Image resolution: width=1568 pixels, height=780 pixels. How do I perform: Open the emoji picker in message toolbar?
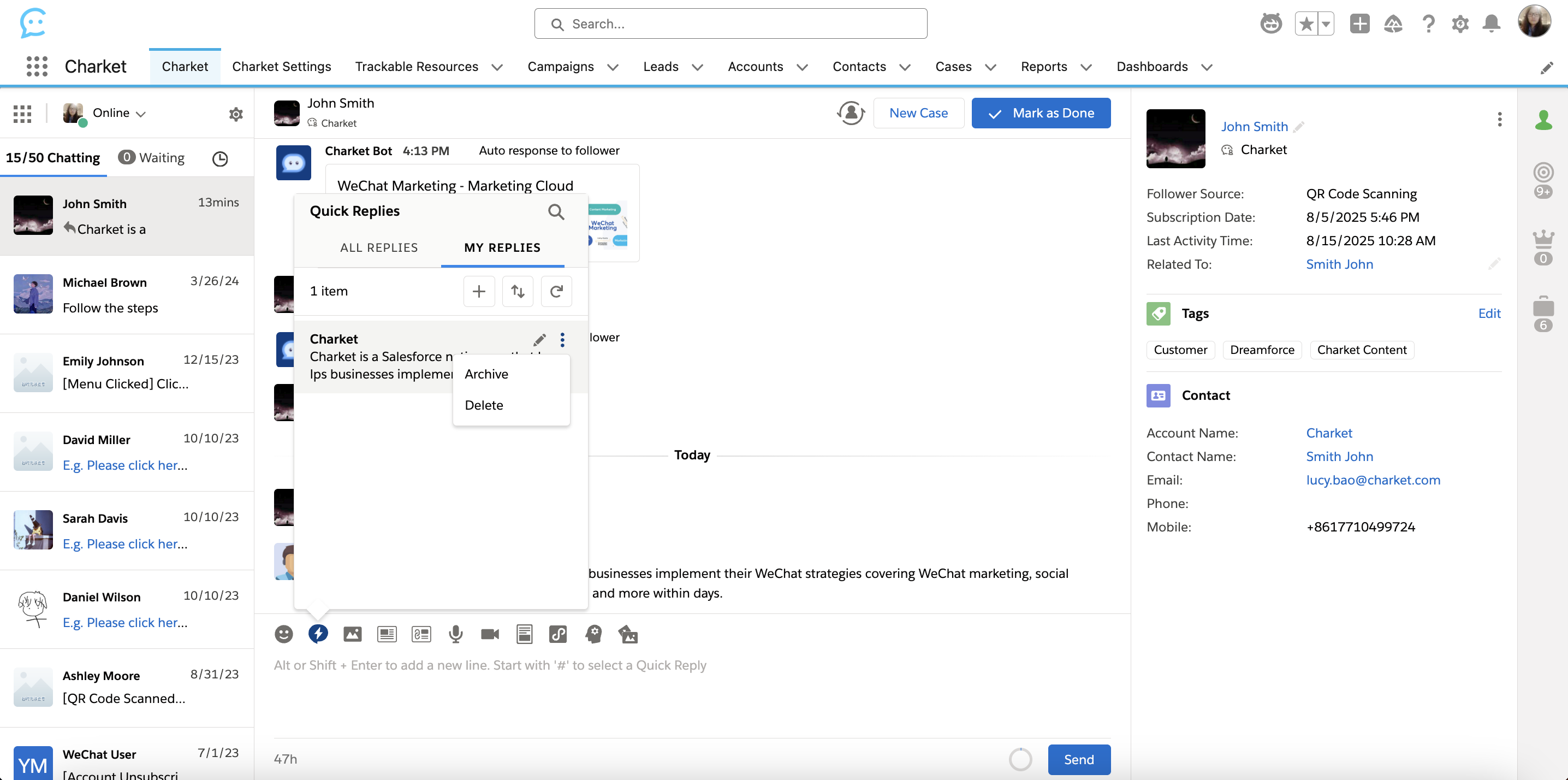click(x=284, y=634)
